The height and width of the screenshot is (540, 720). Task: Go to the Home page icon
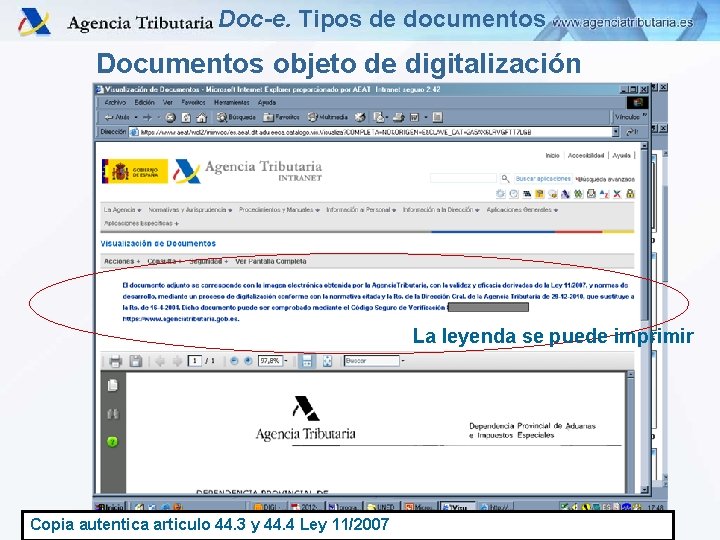[x=202, y=118]
